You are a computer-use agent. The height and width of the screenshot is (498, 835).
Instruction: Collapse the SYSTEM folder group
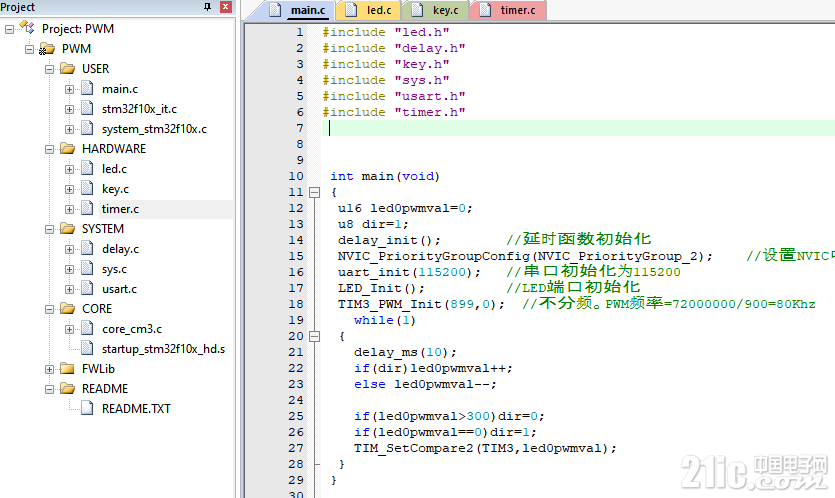pos(50,230)
